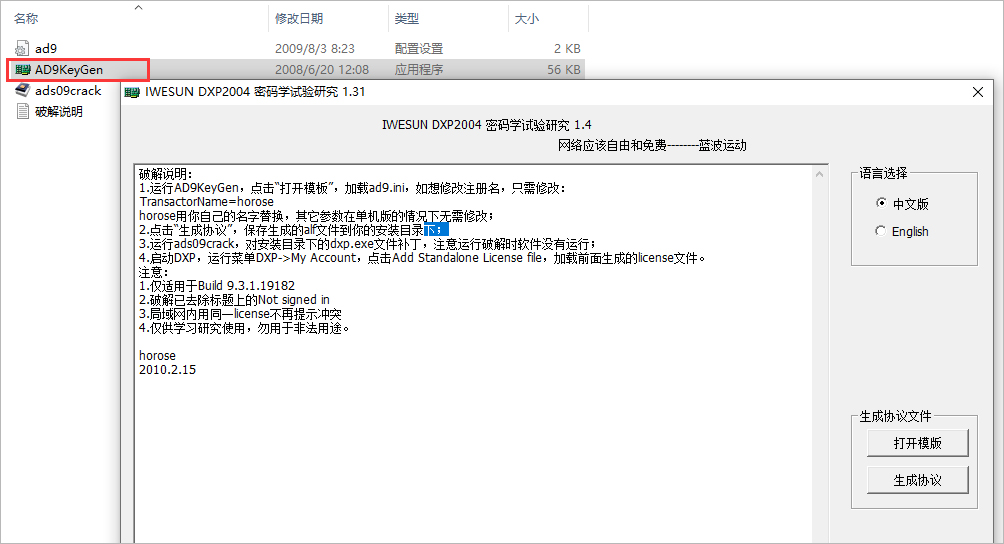Click the line starting with 1.运行AD9KeyGen

click(x=352, y=188)
